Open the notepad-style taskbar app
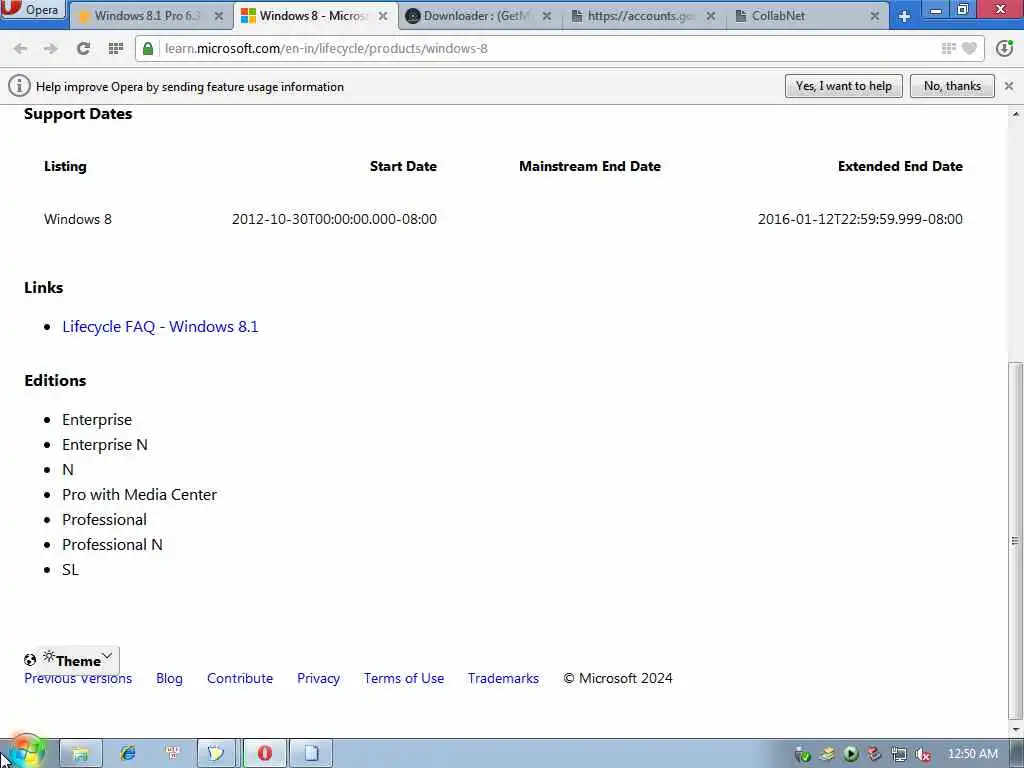The width and height of the screenshot is (1024, 768). [216, 754]
